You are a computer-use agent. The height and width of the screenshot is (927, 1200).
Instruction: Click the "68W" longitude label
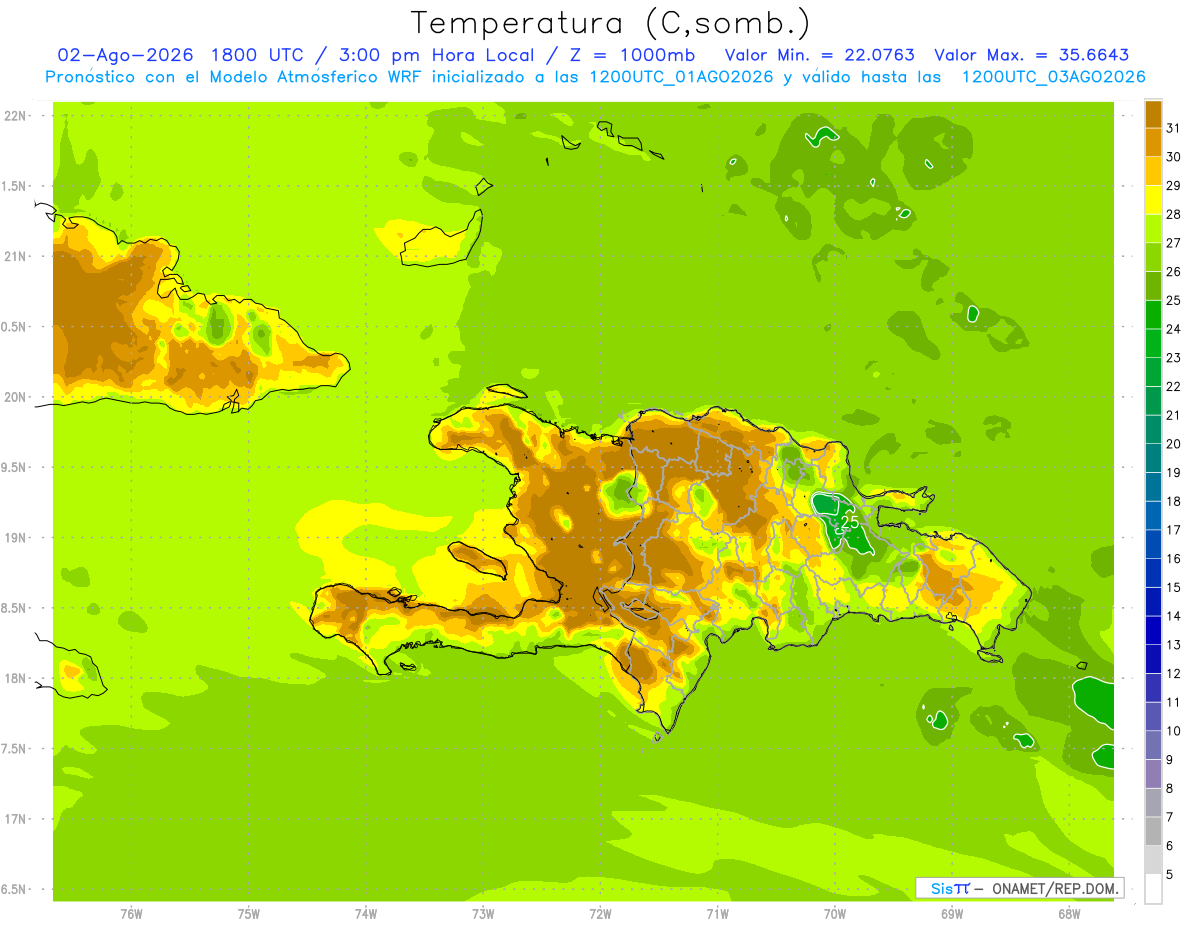point(1069,914)
